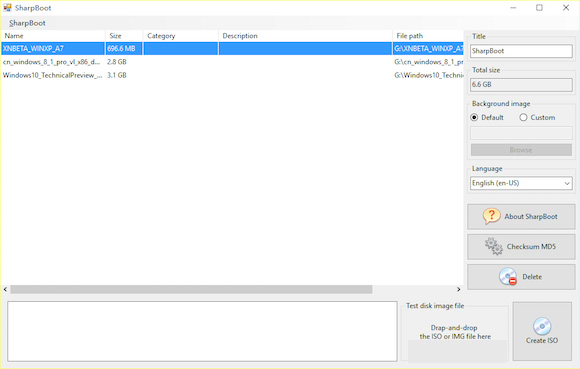580x369 pixels.
Task: Click the File path column header
Action: click(x=428, y=36)
